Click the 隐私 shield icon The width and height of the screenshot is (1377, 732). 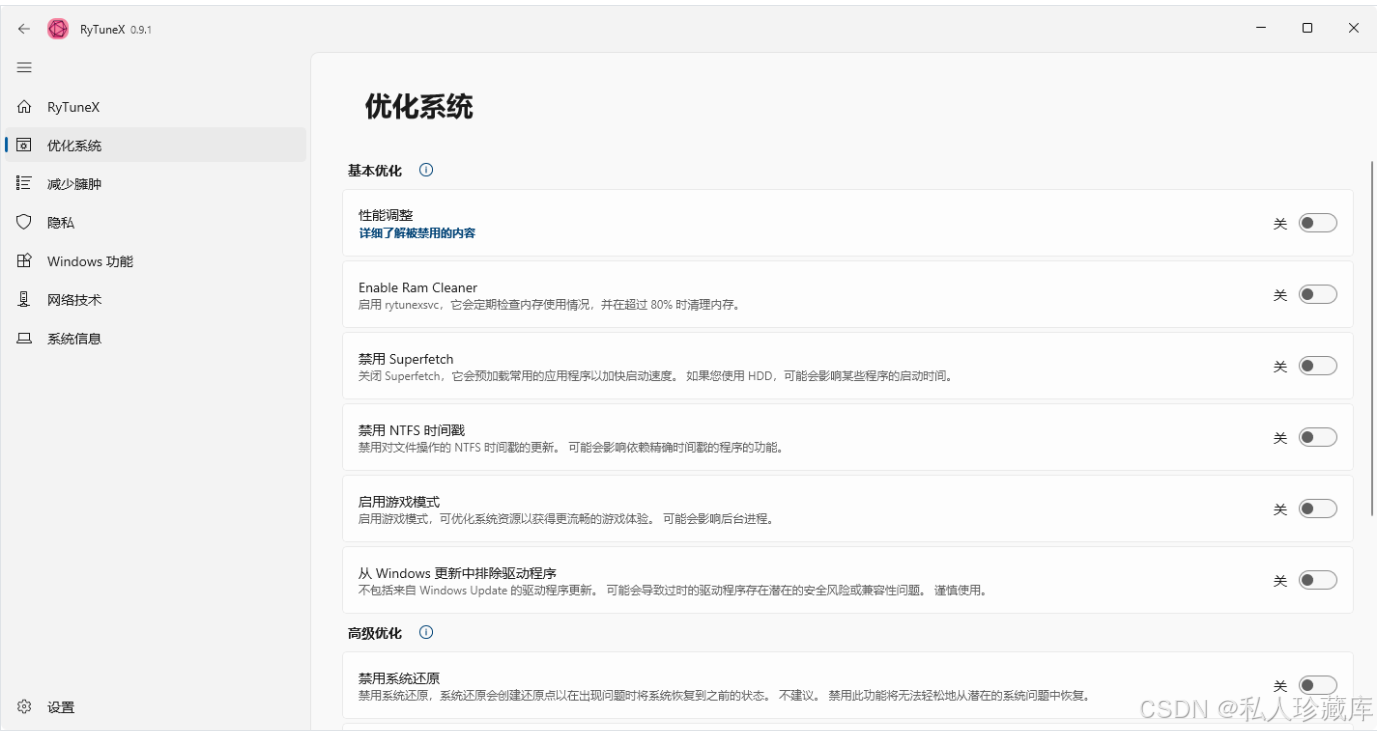[x=25, y=222]
